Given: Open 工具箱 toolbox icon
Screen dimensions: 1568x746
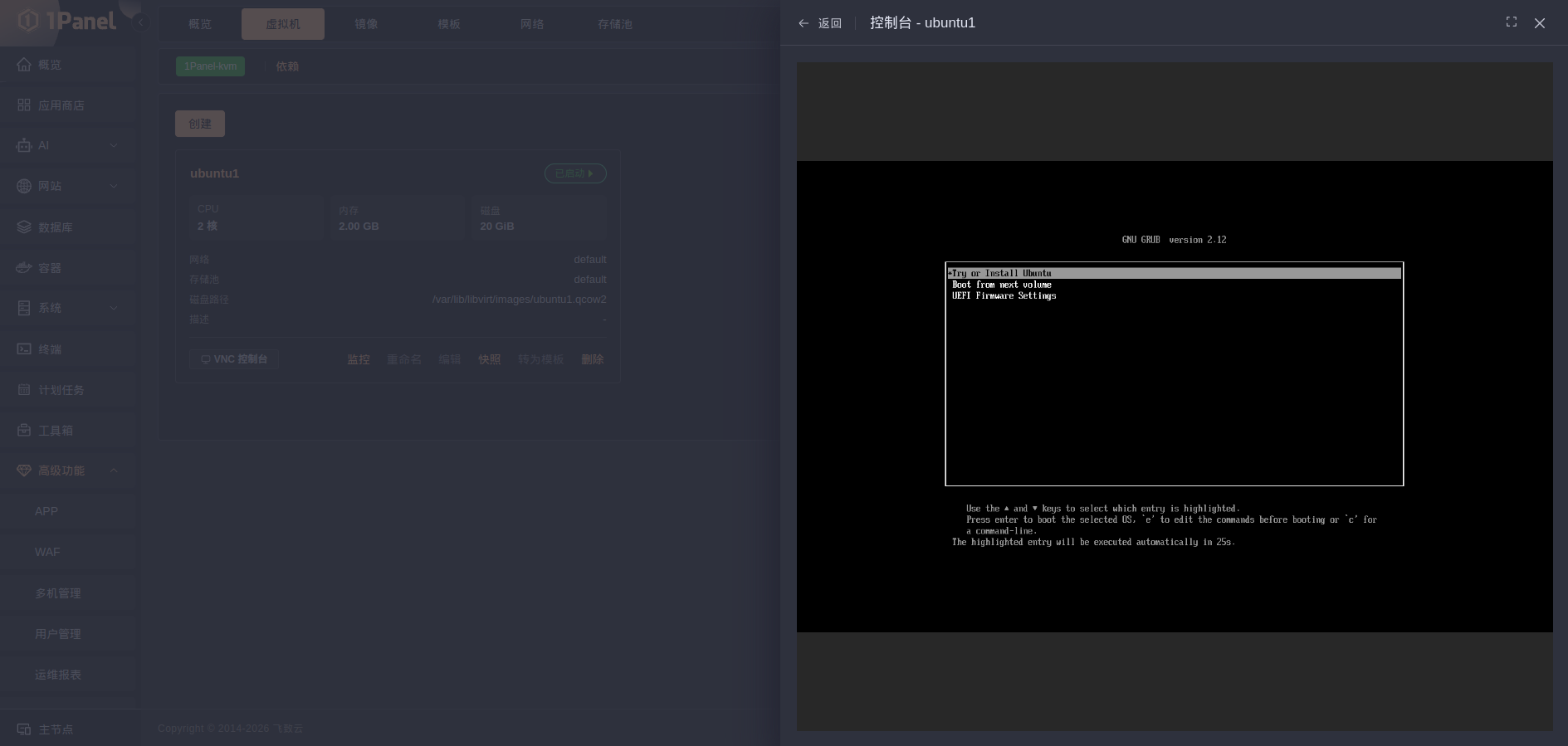Looking at the screenshot, I should click(x=24, y=430).
